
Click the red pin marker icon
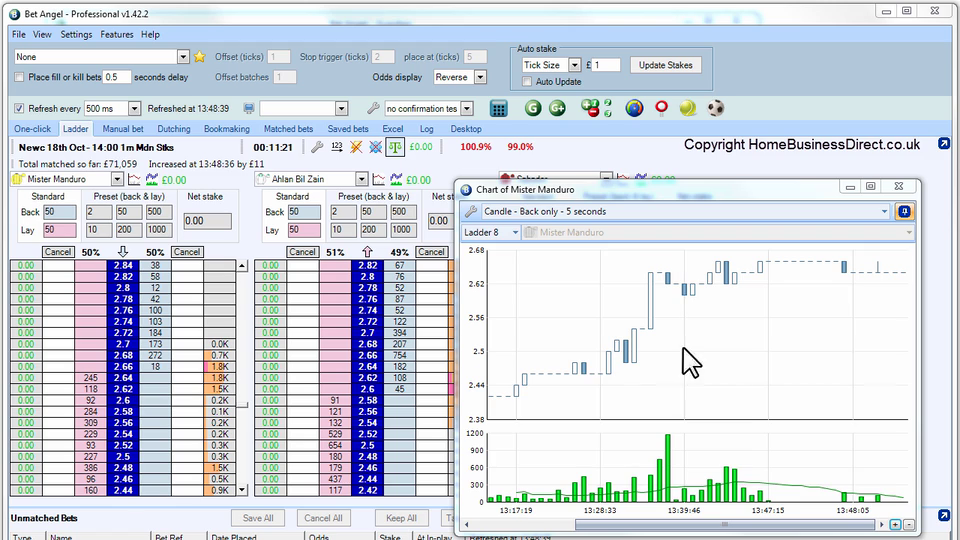pyautogui.click(x=661, y=108)
